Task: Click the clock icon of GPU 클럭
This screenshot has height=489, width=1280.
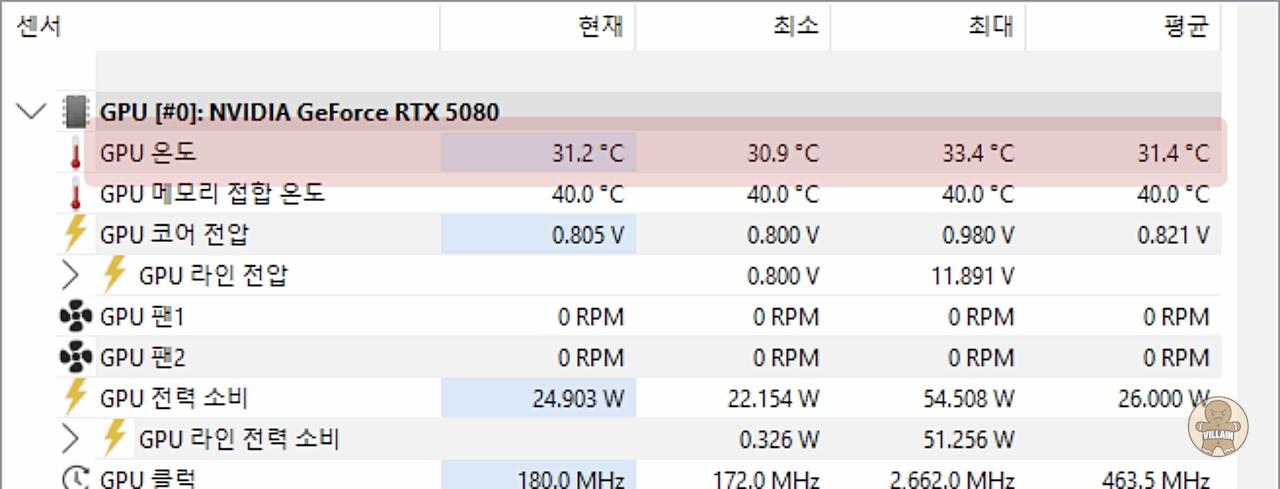Action: (76, 478)
